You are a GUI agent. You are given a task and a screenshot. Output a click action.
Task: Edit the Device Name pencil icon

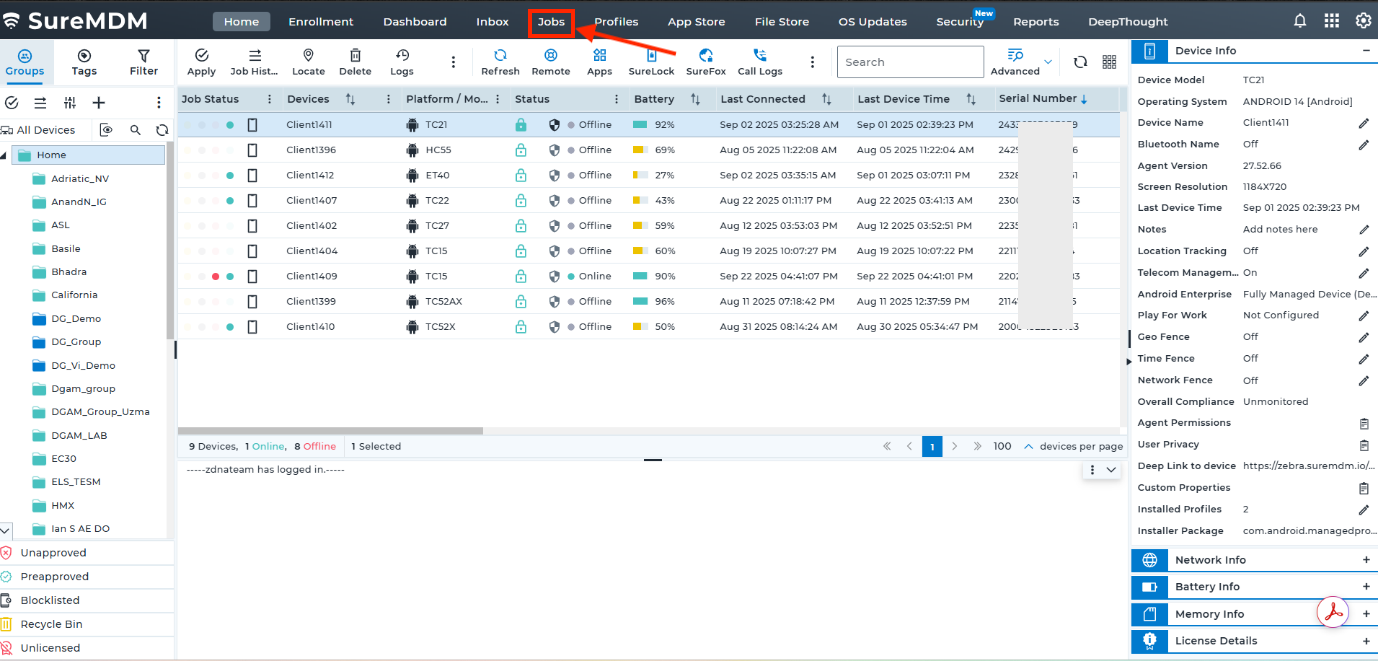click(1363, 123)
